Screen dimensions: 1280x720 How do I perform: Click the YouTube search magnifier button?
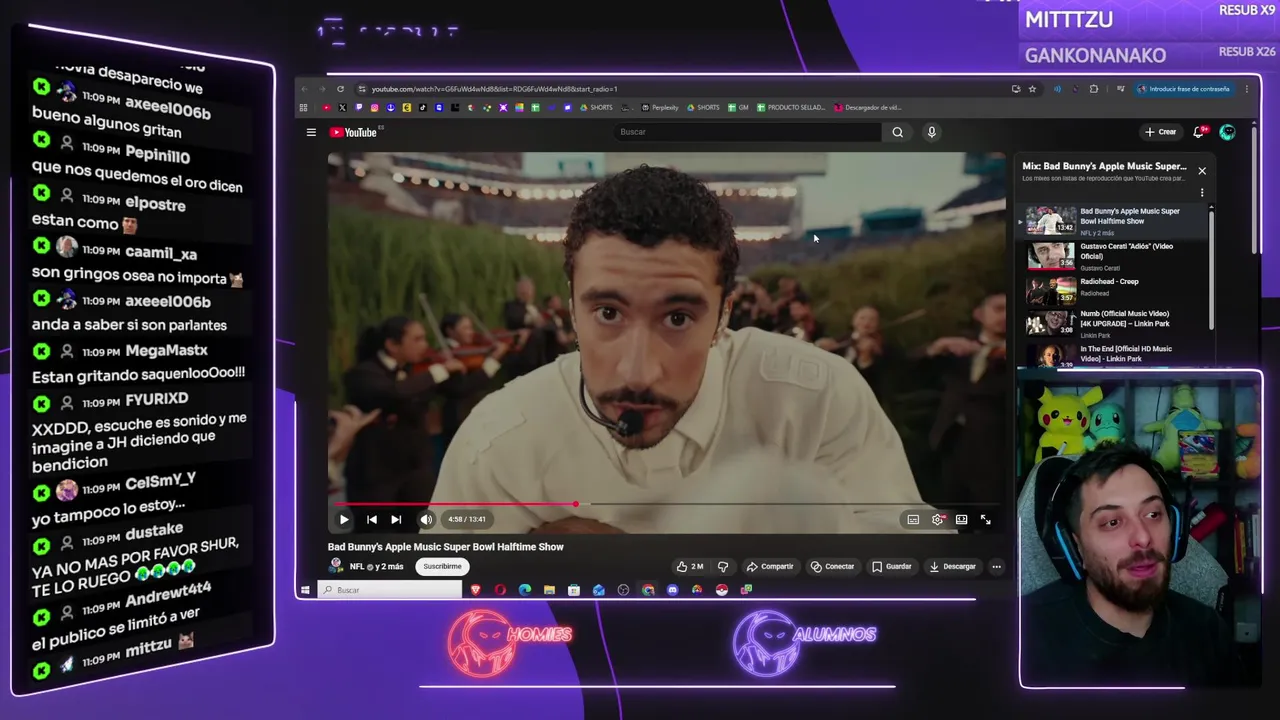897,132
